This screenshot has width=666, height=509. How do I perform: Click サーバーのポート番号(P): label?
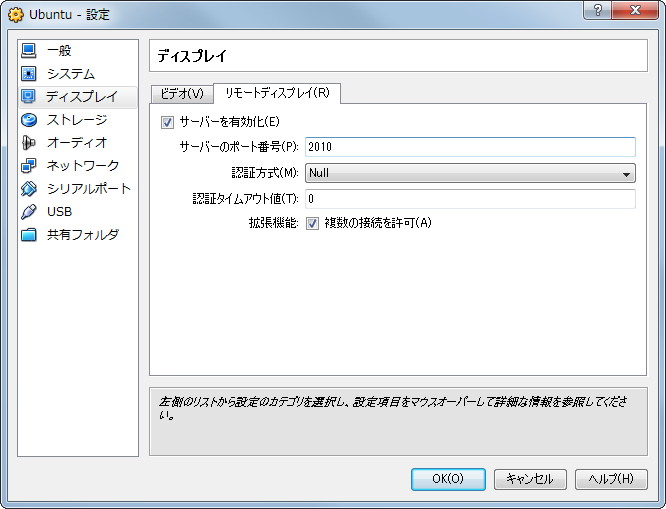click(x=239, y=147)
